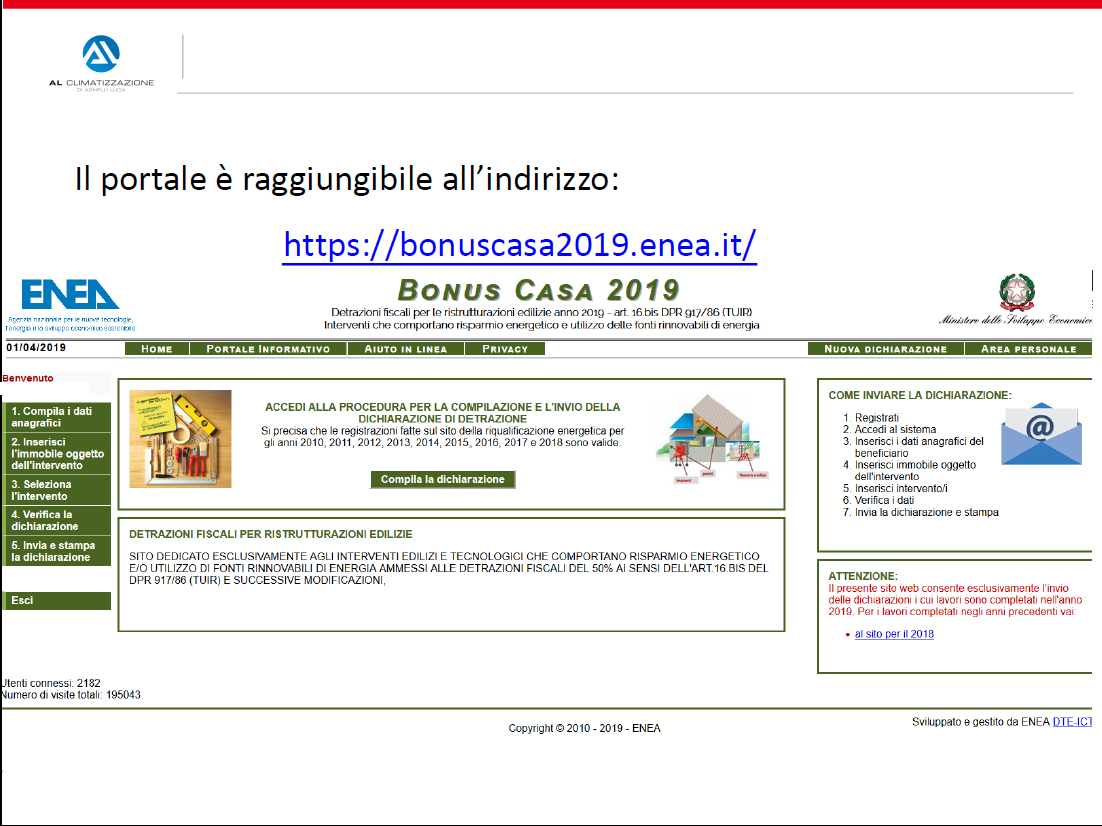Open the Area personale menu
The image size is (1102, 826).
(x=1028, y=349)
